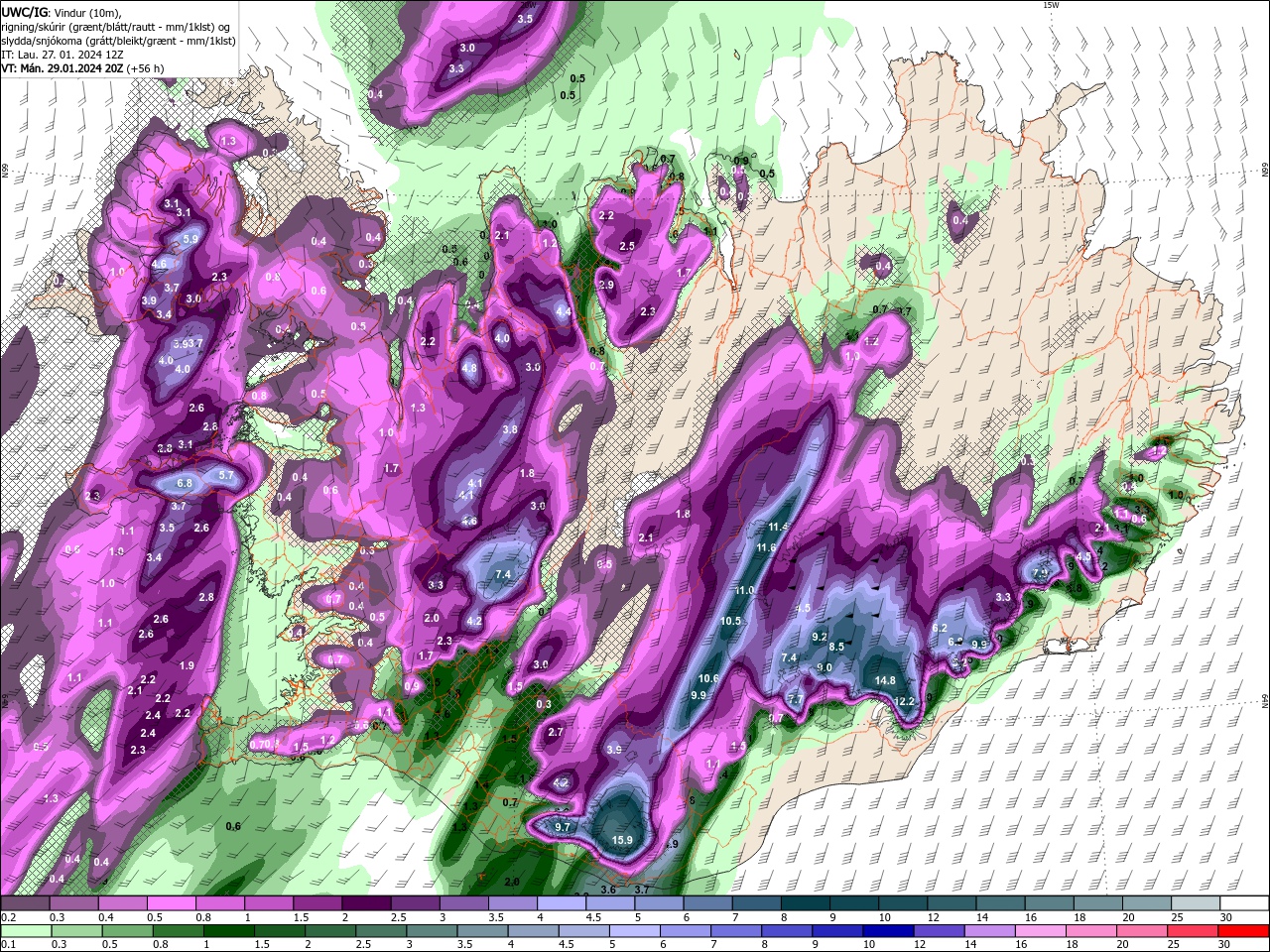Click the 14.8 precipitation value

coord(886,680)
